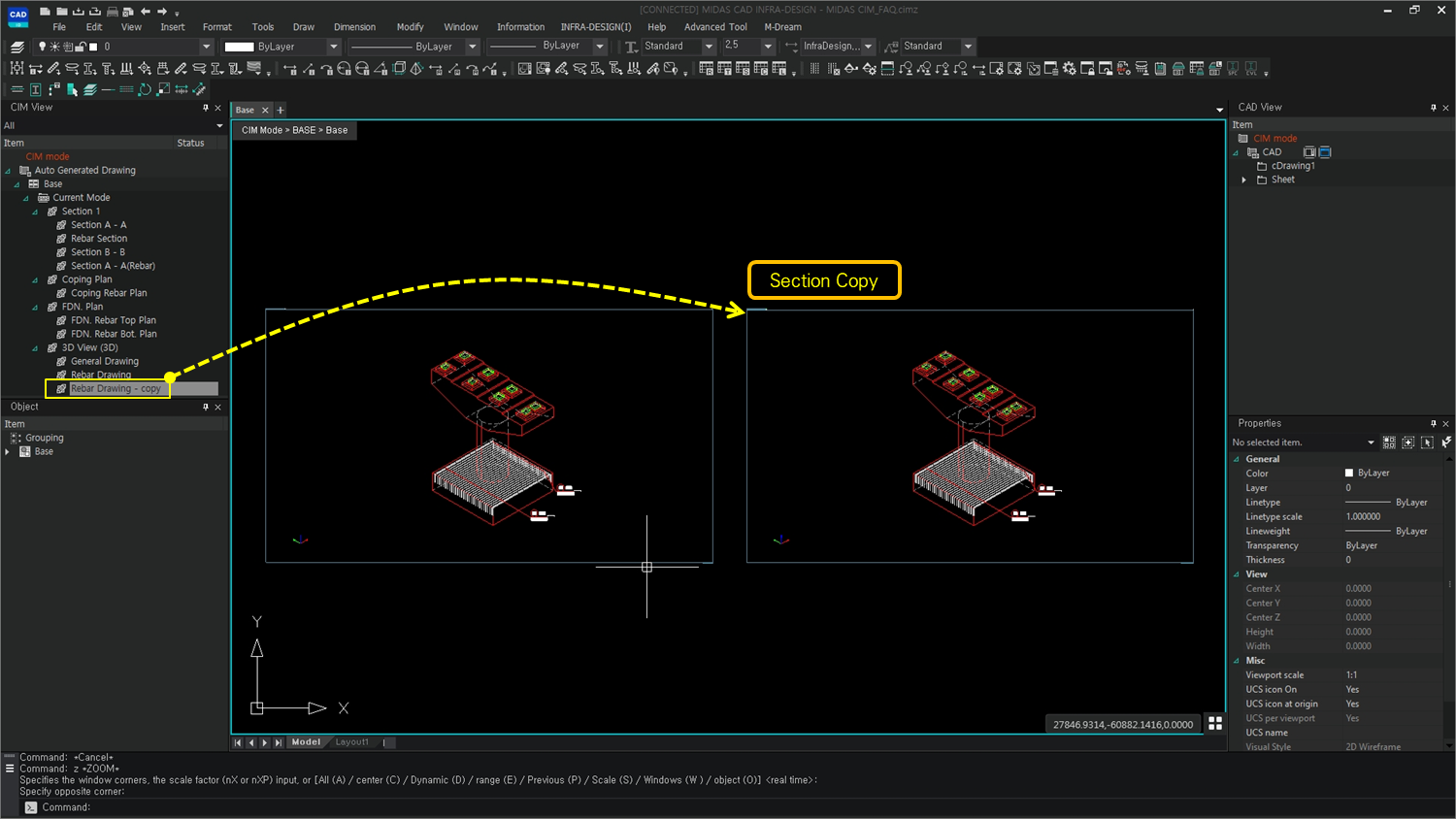The height and width of the screenshot is (819, 1456).
Task: Click the white color swatch in the color control
Action: (x=240, y=46)
